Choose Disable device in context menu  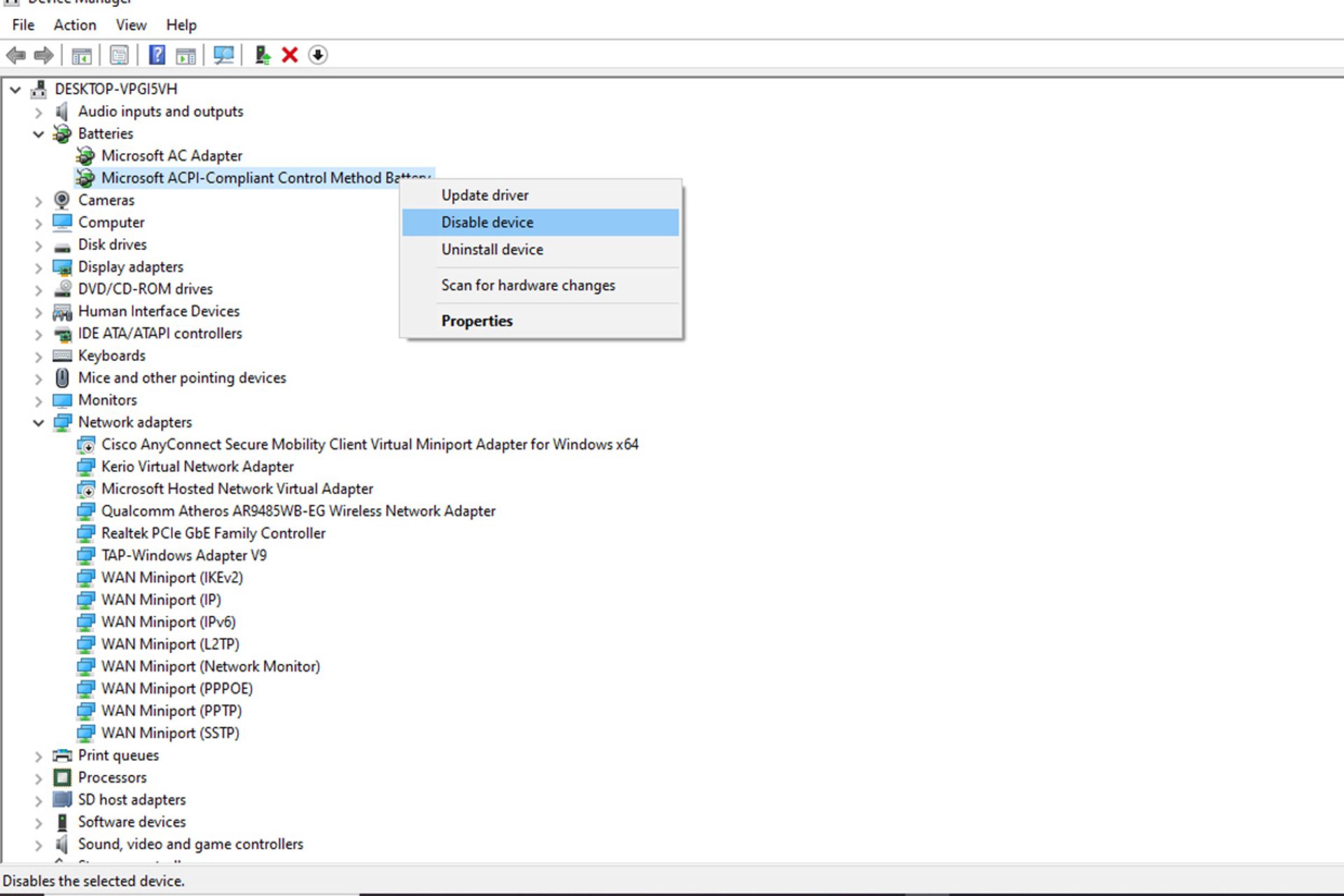(487, 223)
